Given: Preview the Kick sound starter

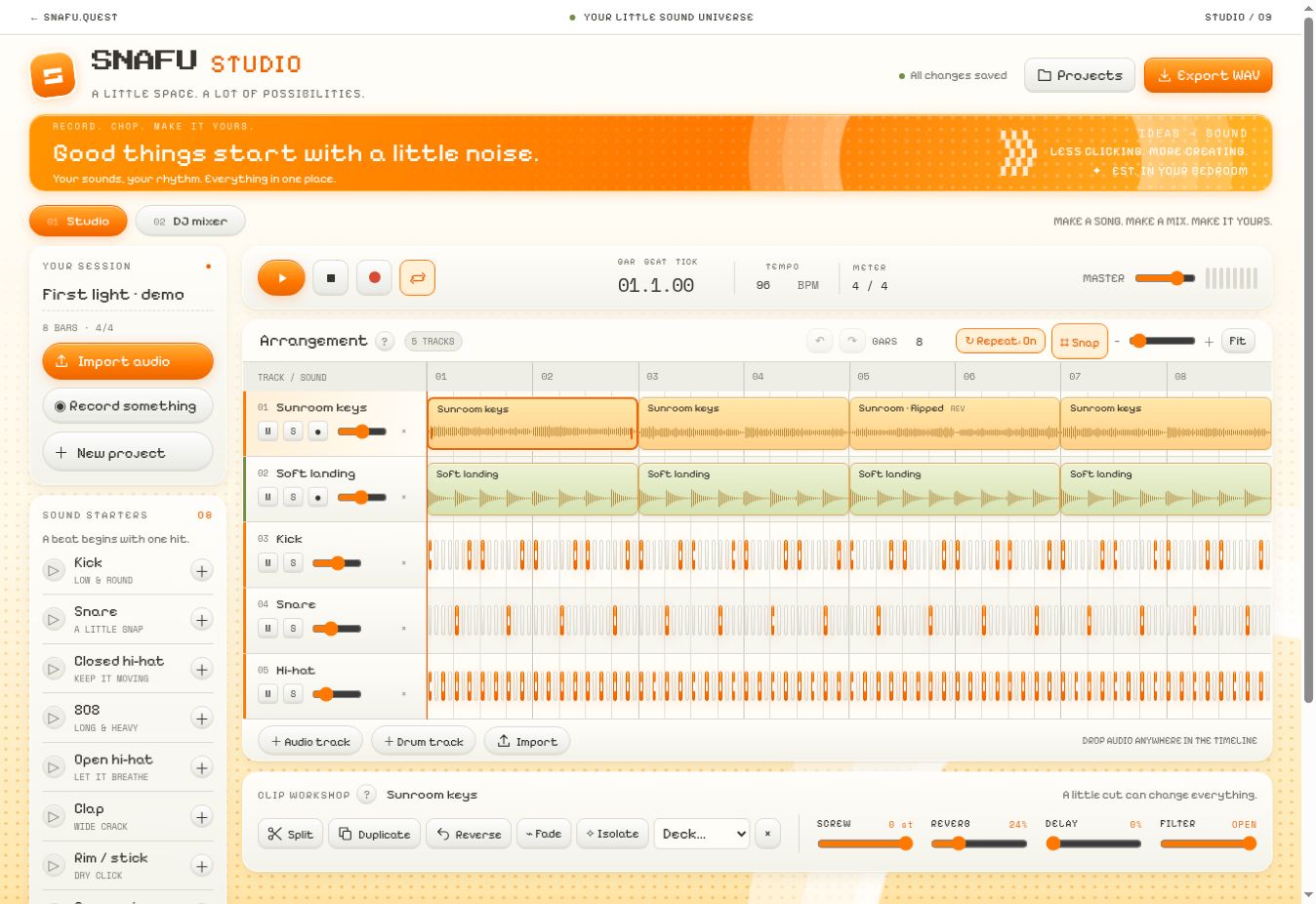Looking at the screenshot, I should pos(54,571).
